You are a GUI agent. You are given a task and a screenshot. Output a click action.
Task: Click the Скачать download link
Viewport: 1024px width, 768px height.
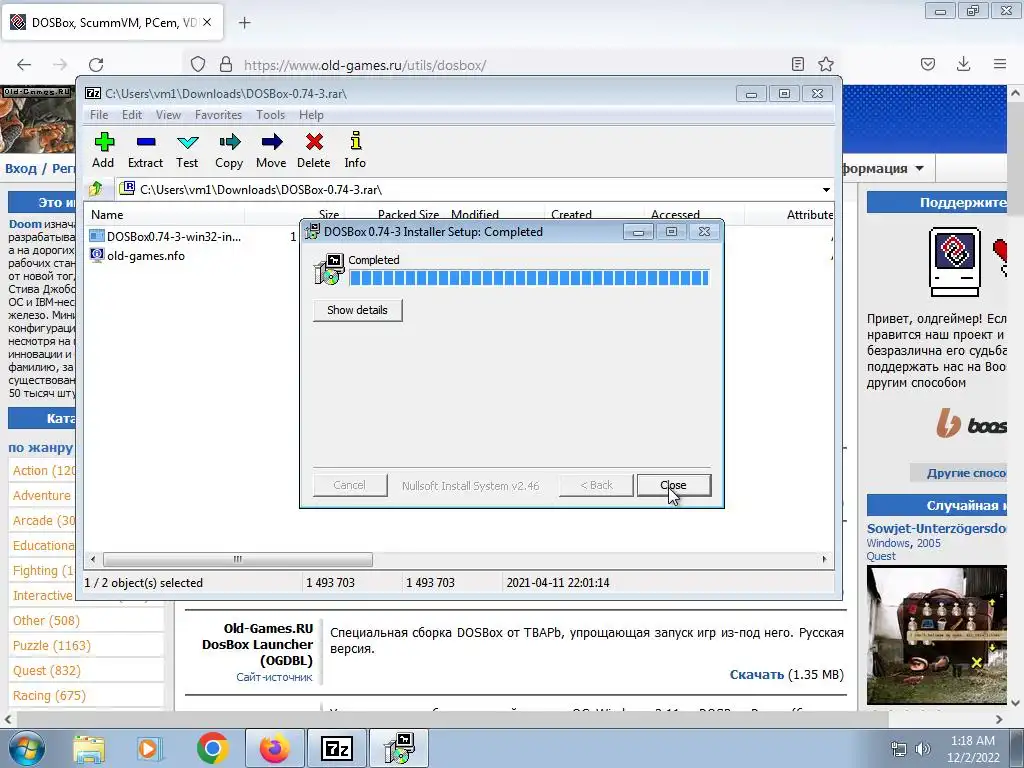click(x=756, y=675)
